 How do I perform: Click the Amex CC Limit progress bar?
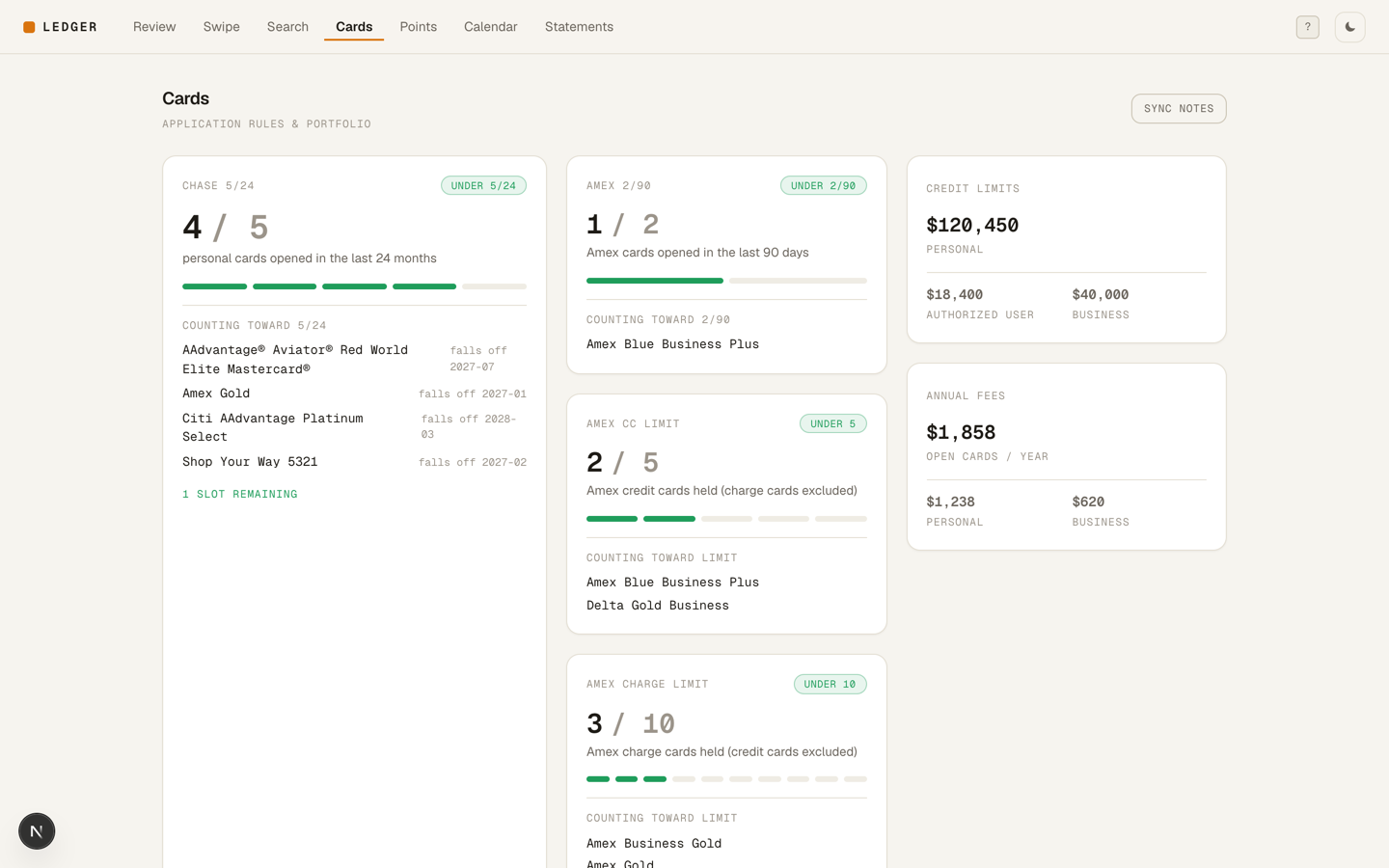726,519
